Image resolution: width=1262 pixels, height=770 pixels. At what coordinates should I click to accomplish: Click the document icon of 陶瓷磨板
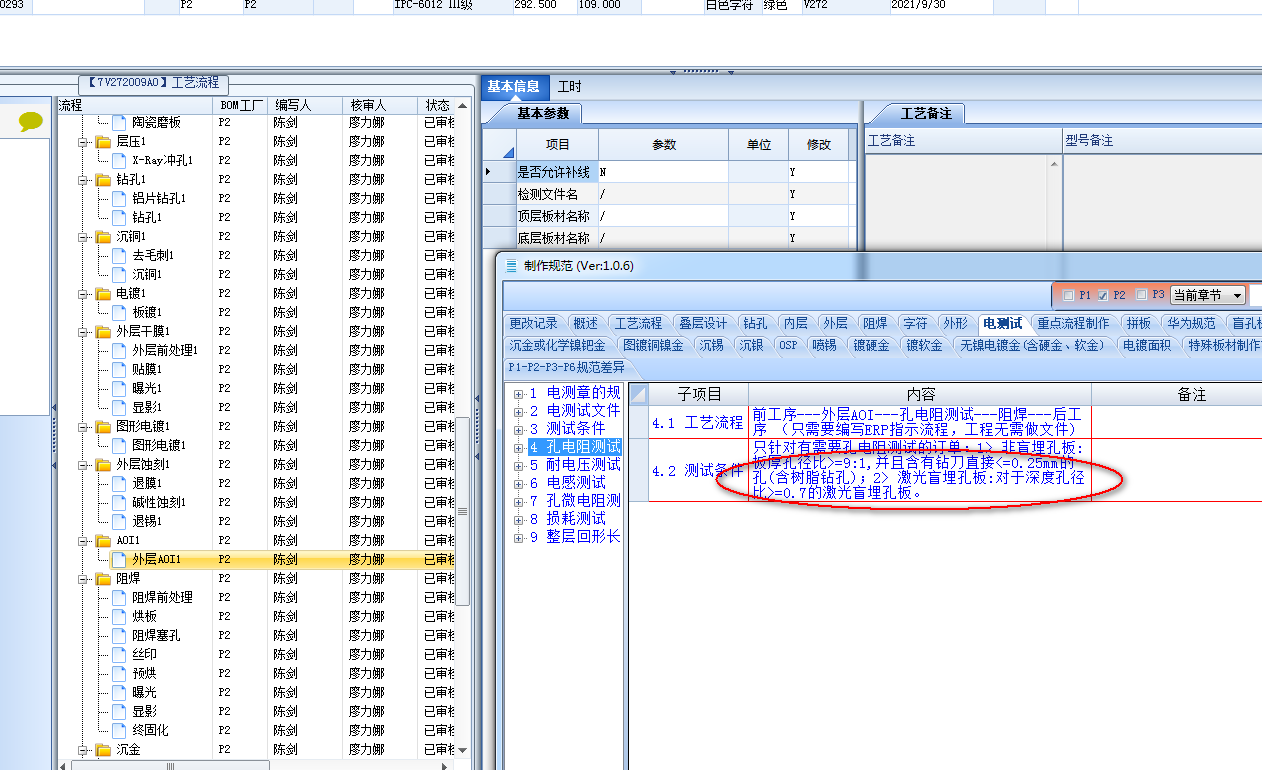coord(119,122)
